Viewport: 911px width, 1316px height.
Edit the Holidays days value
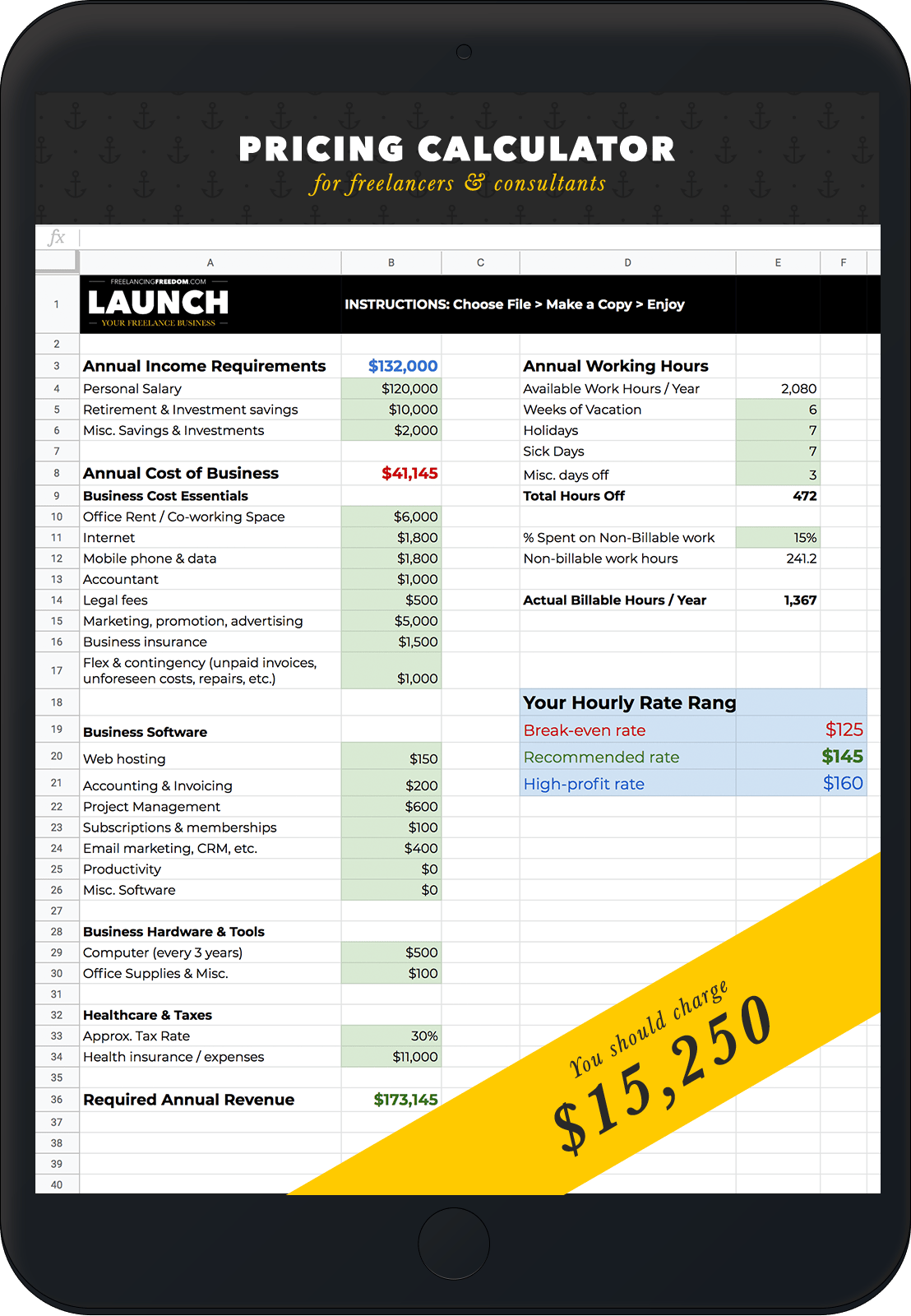point(779,430)
